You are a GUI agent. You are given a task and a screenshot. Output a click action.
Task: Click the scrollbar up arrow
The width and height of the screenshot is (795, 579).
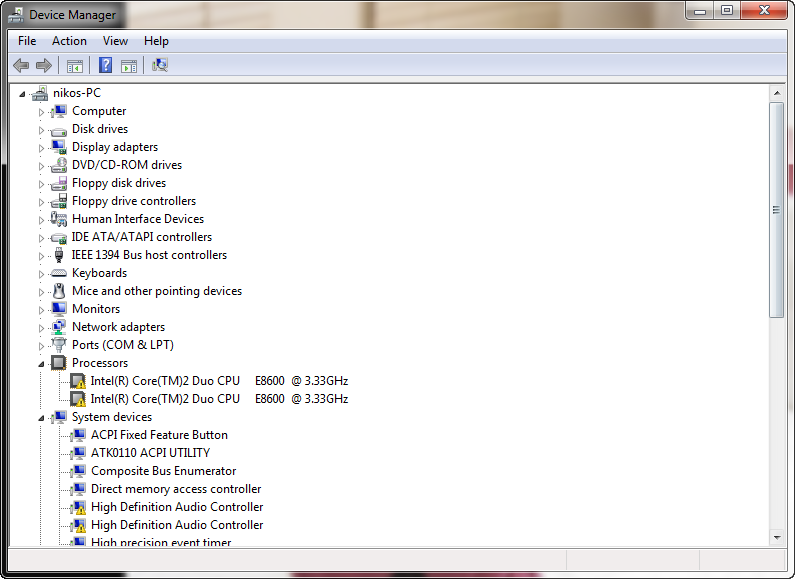(776, 93)
